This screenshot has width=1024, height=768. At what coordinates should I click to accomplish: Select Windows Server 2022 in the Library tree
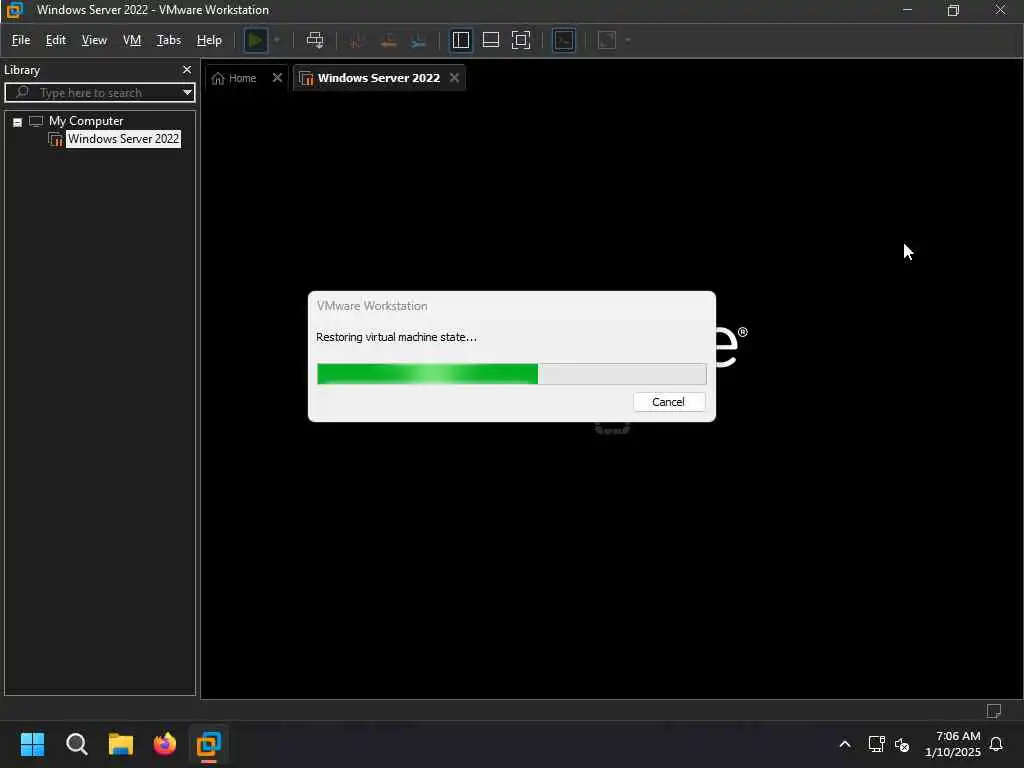[123, 139]
